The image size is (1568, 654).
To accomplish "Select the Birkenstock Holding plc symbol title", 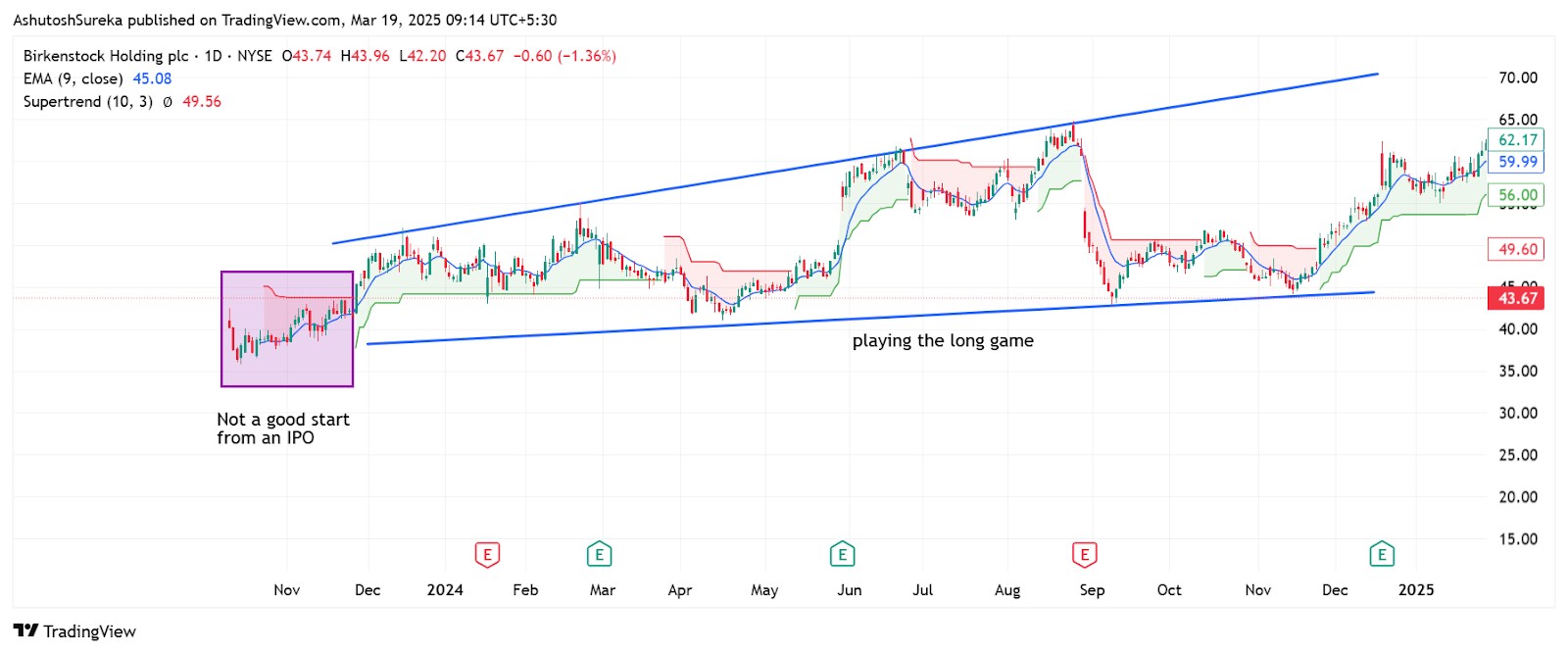I will click(x=106, y=56).
